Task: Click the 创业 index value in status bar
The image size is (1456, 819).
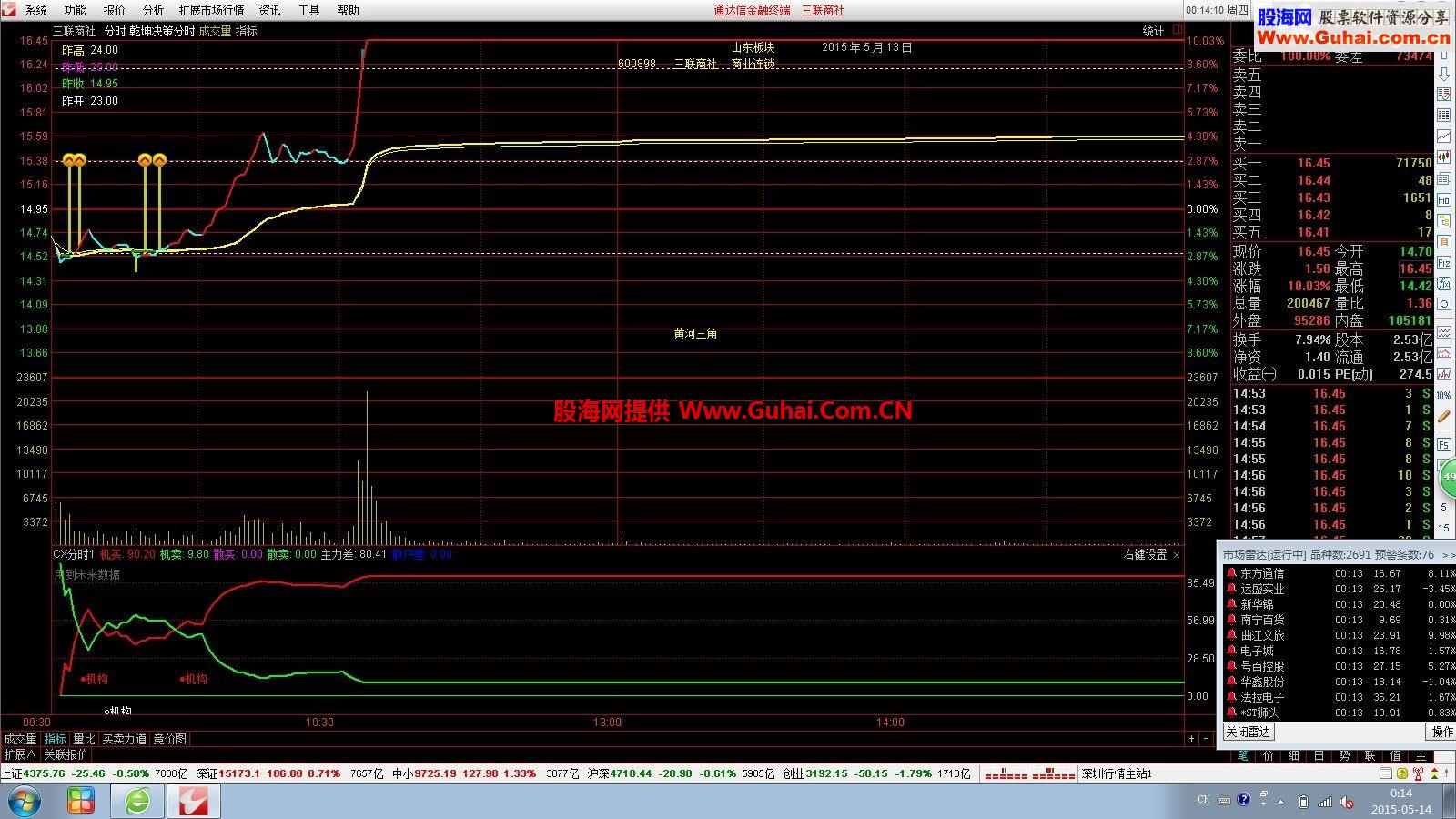Action: 826,774
